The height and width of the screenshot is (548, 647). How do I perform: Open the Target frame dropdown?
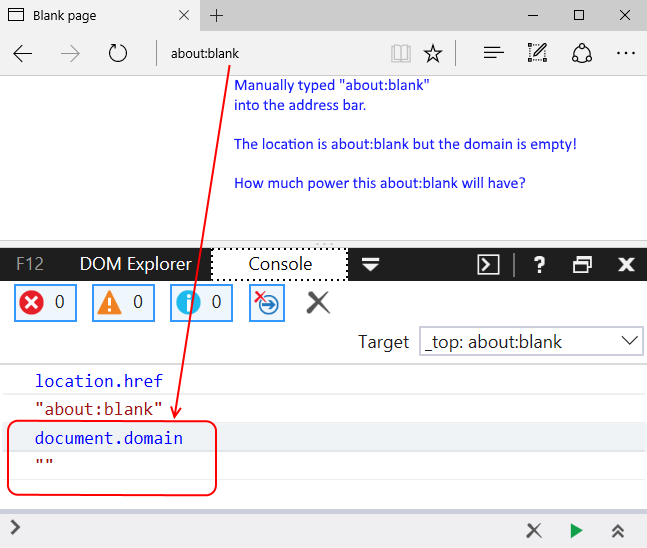pos(531,341)
